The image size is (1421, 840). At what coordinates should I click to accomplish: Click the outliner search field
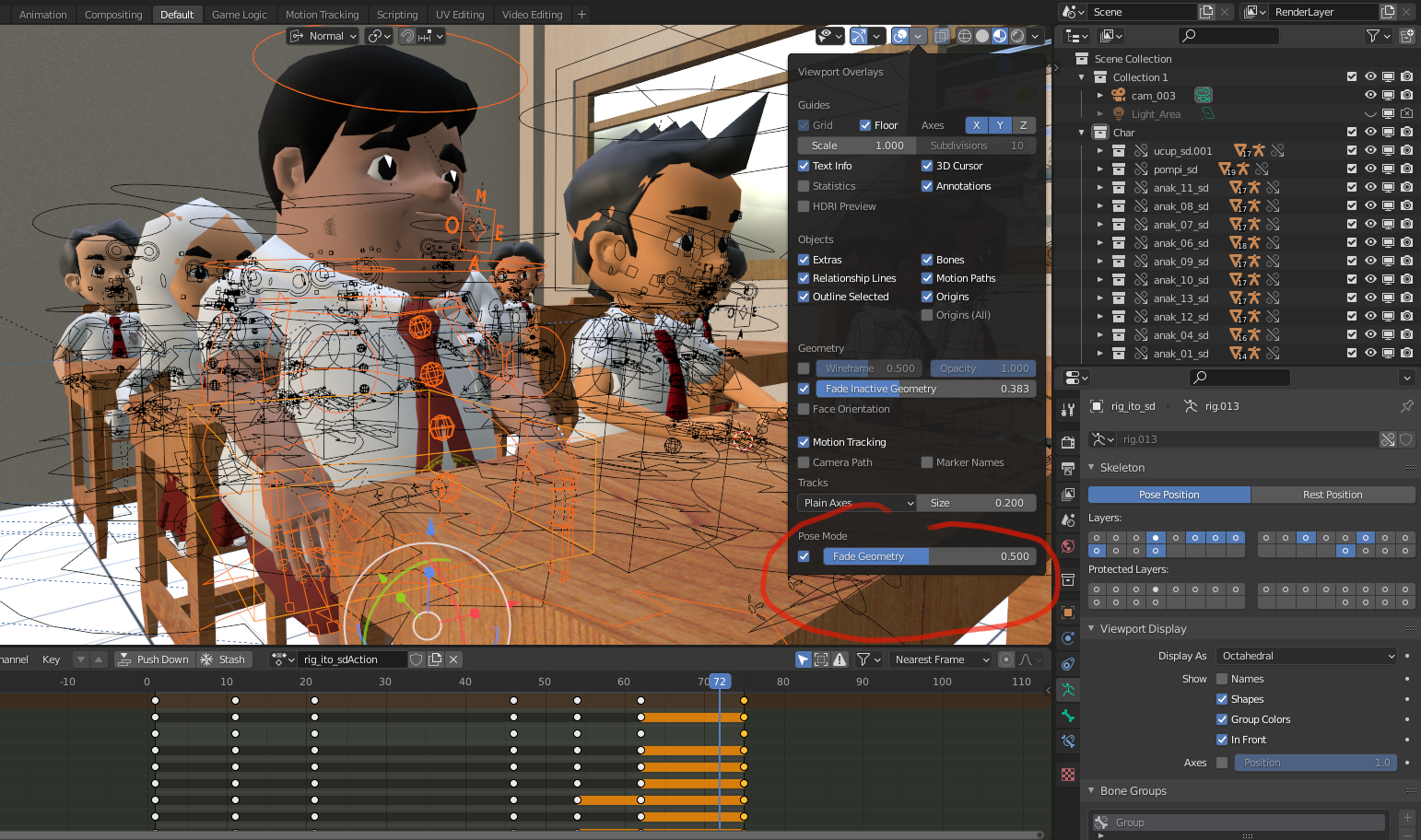[1228, 36]
